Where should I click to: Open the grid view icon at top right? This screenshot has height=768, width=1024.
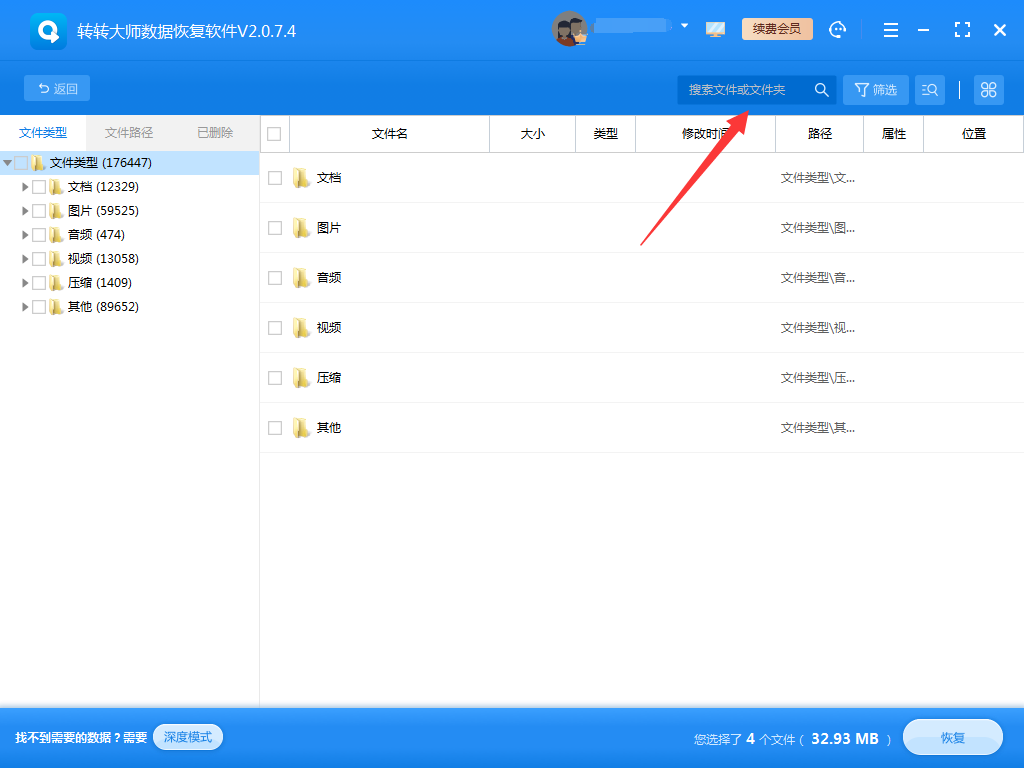[988, 89]
